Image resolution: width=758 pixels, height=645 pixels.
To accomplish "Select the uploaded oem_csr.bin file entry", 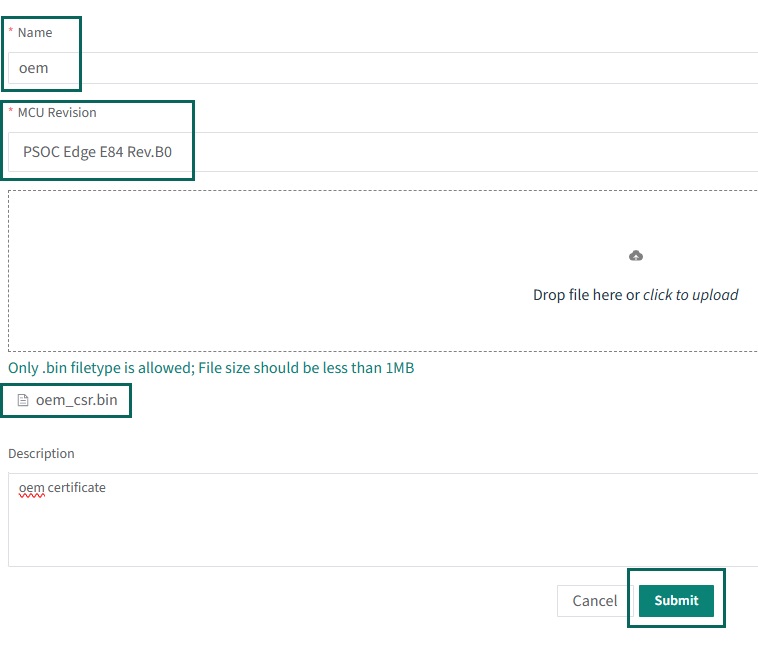I will point(76,401).
